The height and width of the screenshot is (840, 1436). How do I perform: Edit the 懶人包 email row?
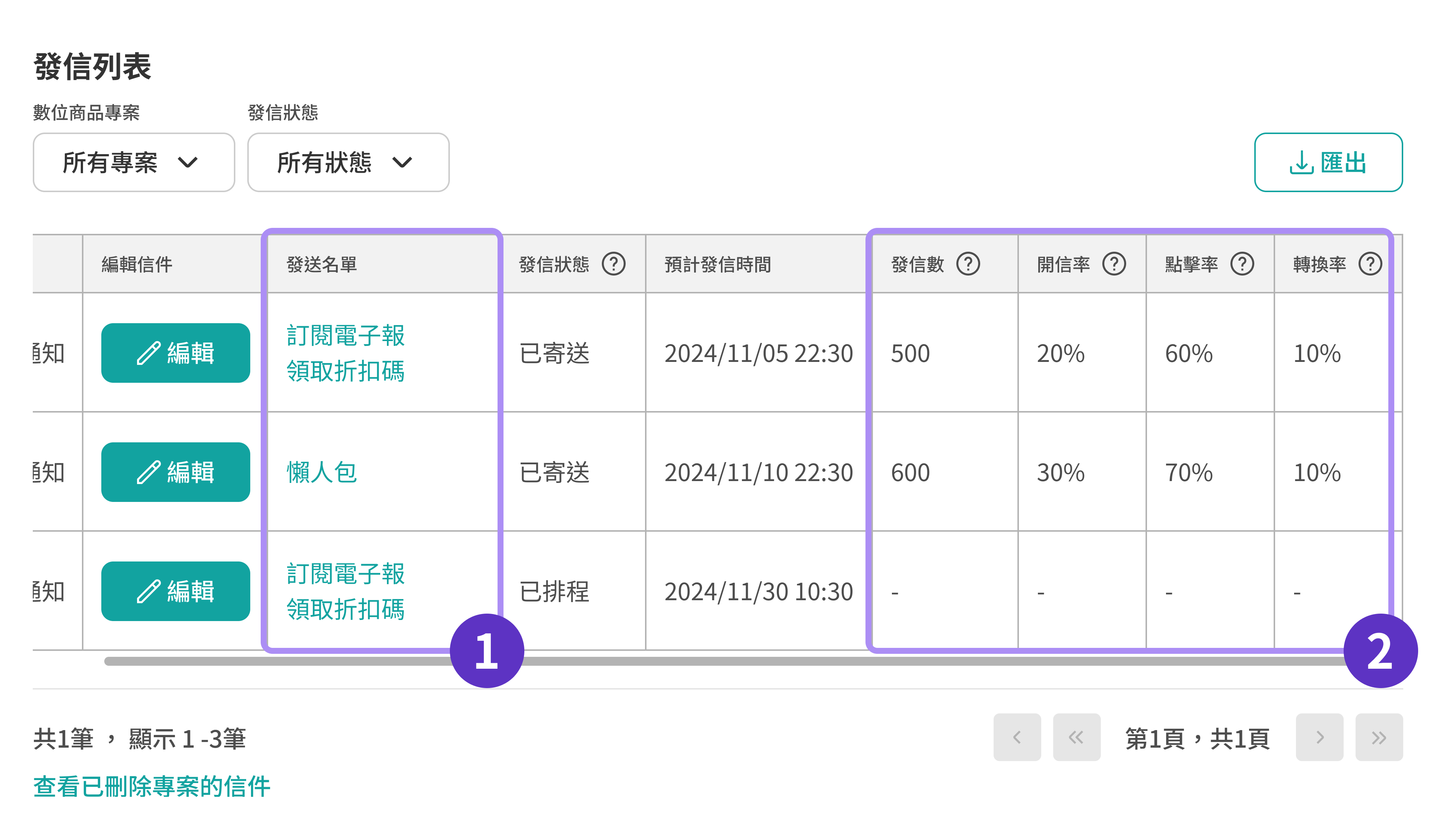175,472
